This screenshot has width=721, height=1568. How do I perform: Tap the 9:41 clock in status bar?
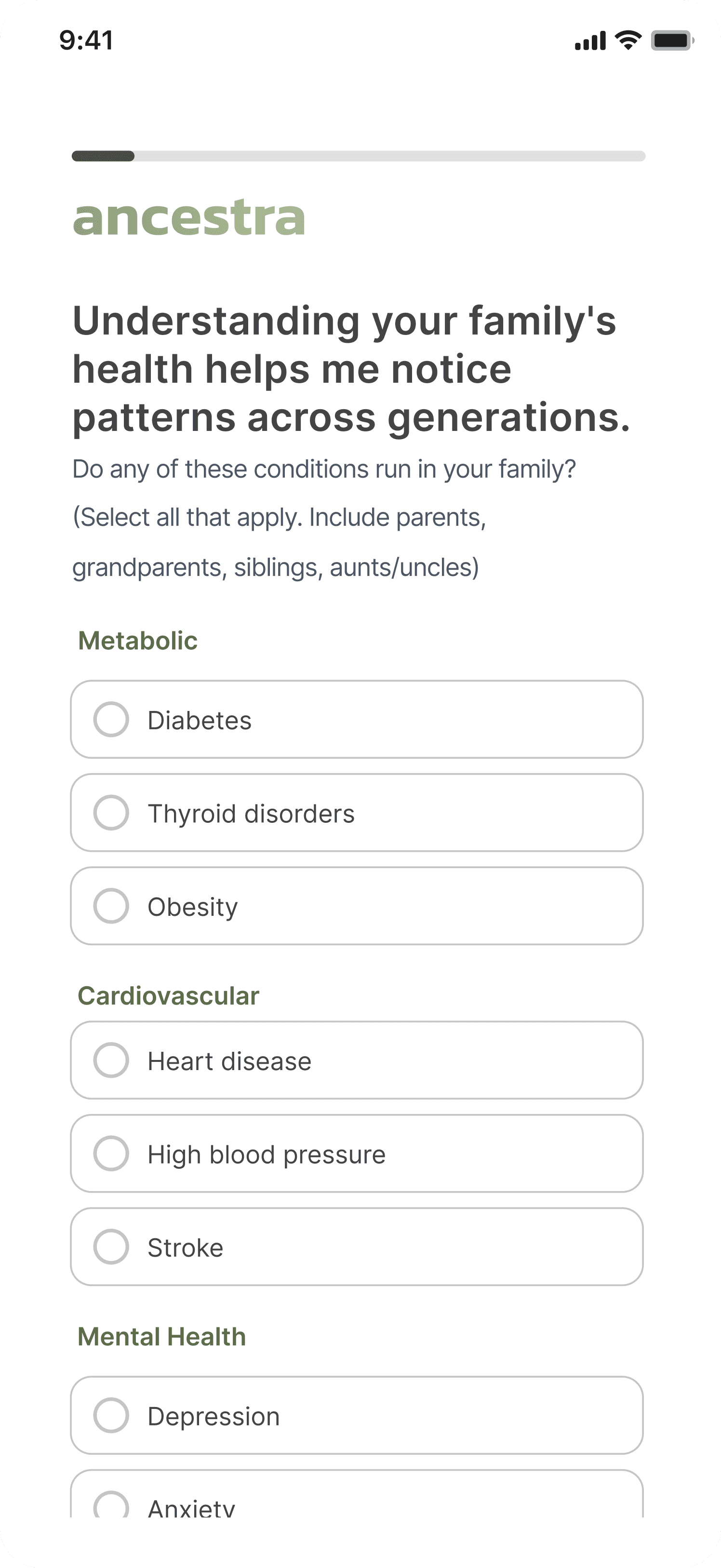pos(86,40)
